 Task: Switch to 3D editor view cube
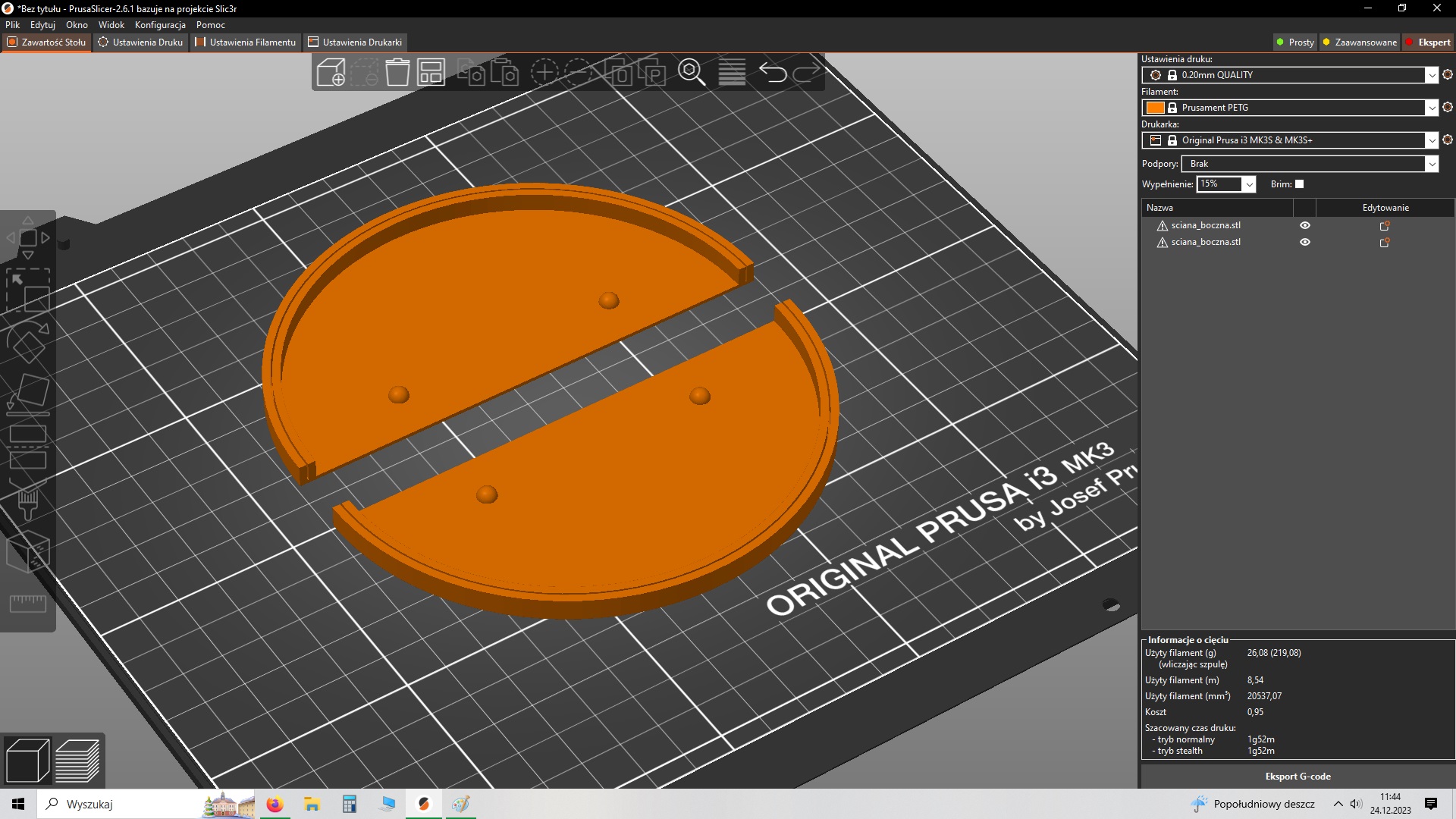pyautogui.click(x=27, y=760)
